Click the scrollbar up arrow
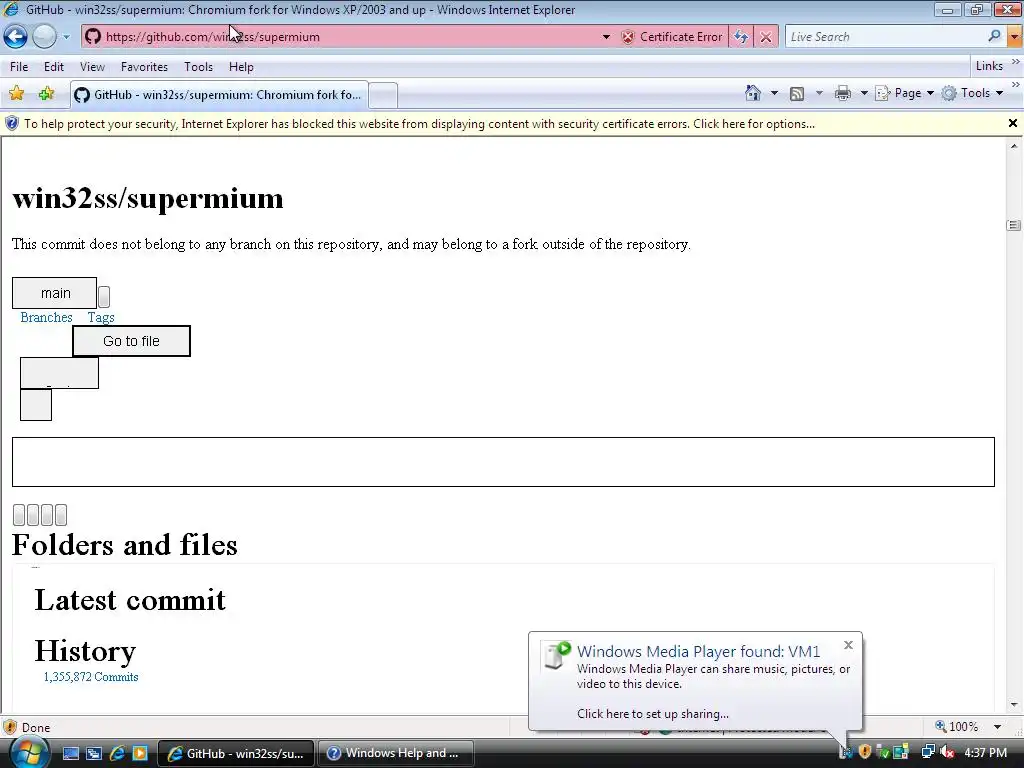This screenshot has height=768, width=1024. pyautogui.click(x=1014, y=146)
